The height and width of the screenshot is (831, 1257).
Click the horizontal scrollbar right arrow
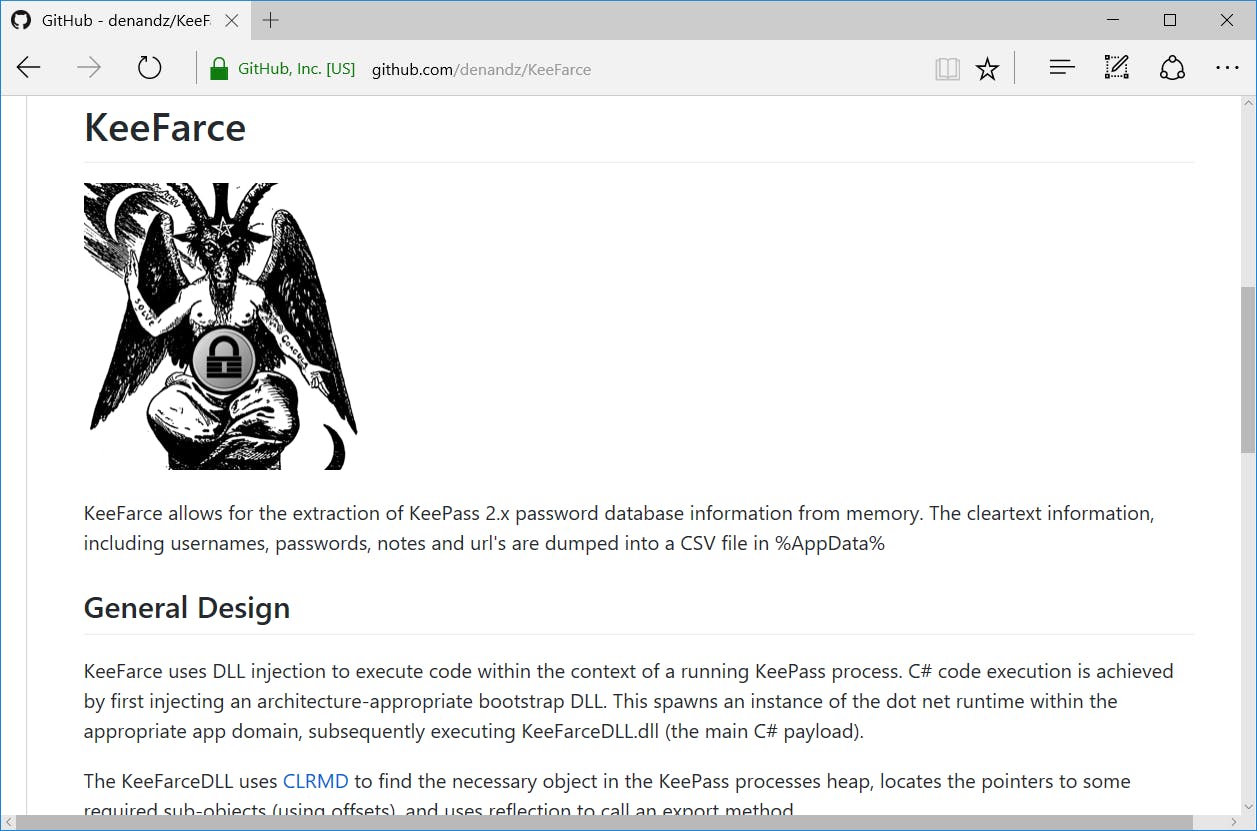pyautogui.click(x=1231, y=822)
